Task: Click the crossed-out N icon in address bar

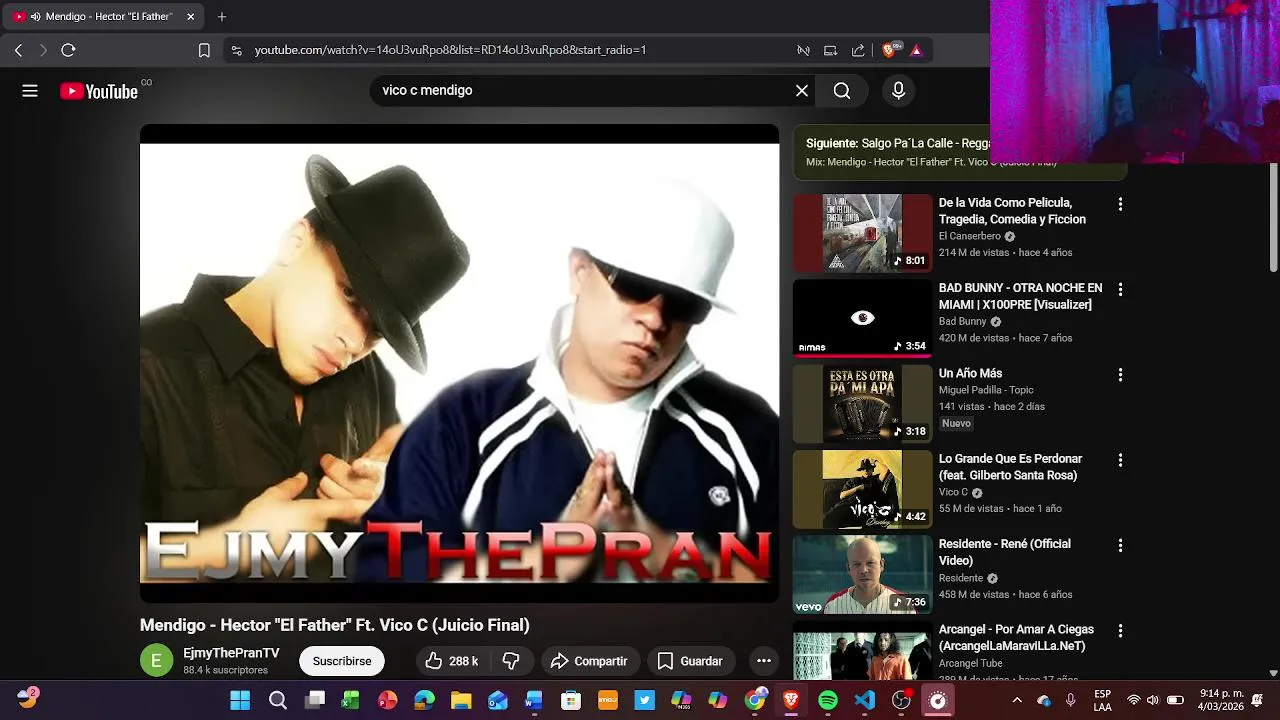Action: 803,50
